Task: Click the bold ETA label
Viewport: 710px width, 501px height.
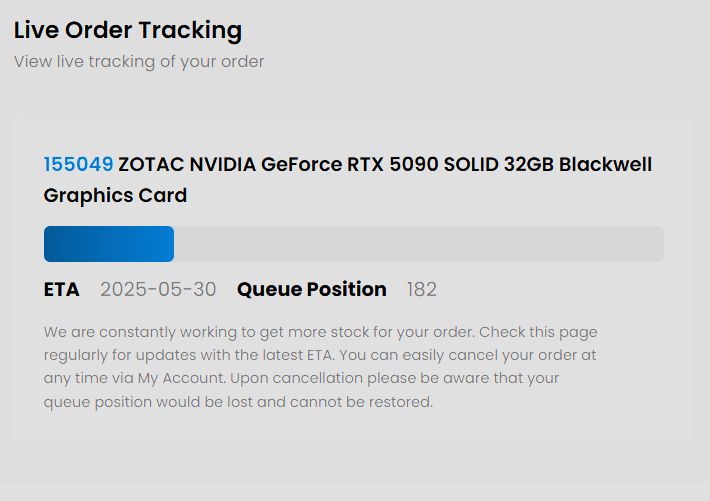Action: click(x=61, y=289)
